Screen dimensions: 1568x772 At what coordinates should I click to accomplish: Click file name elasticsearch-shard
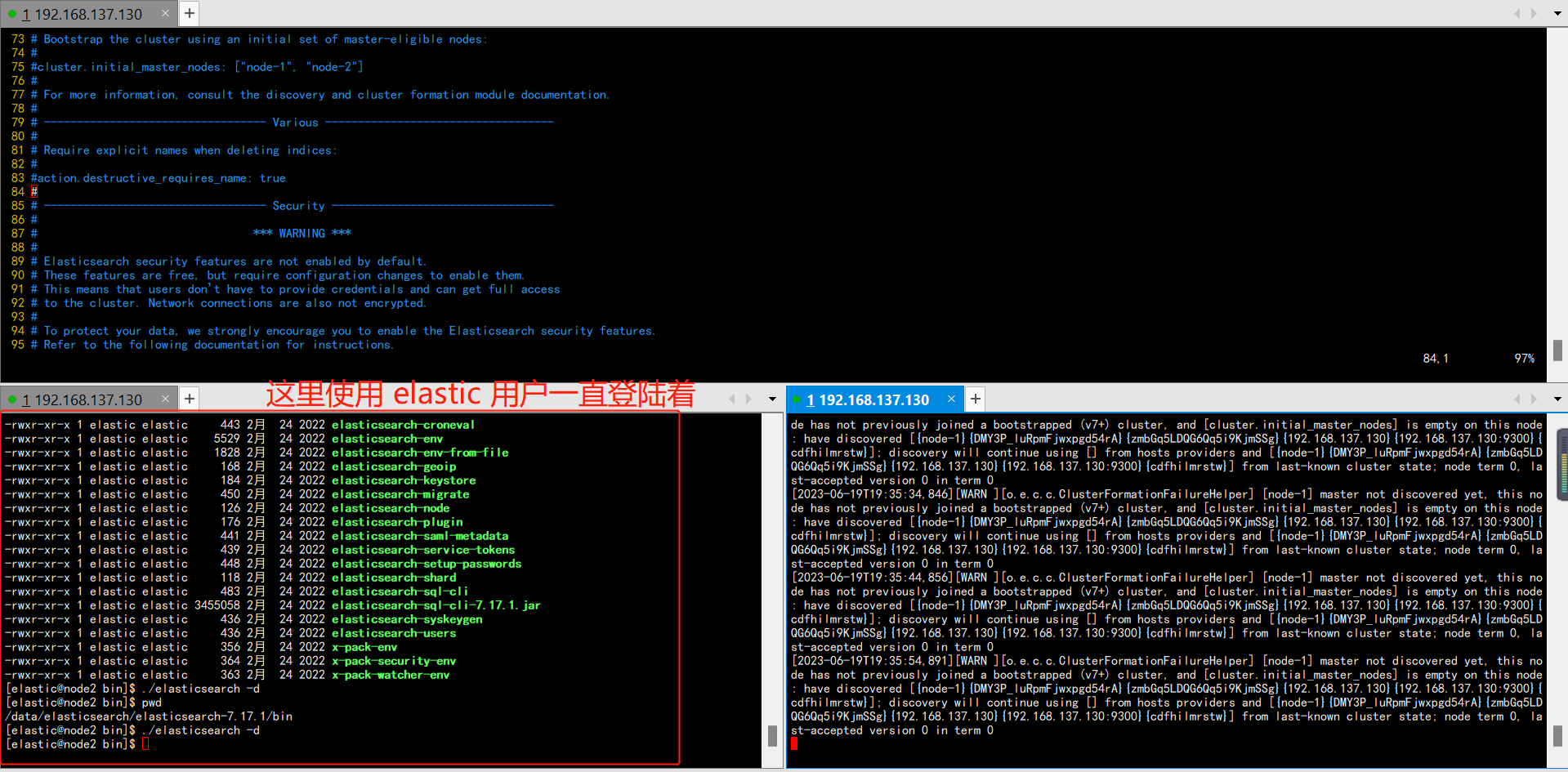[394, 578]
